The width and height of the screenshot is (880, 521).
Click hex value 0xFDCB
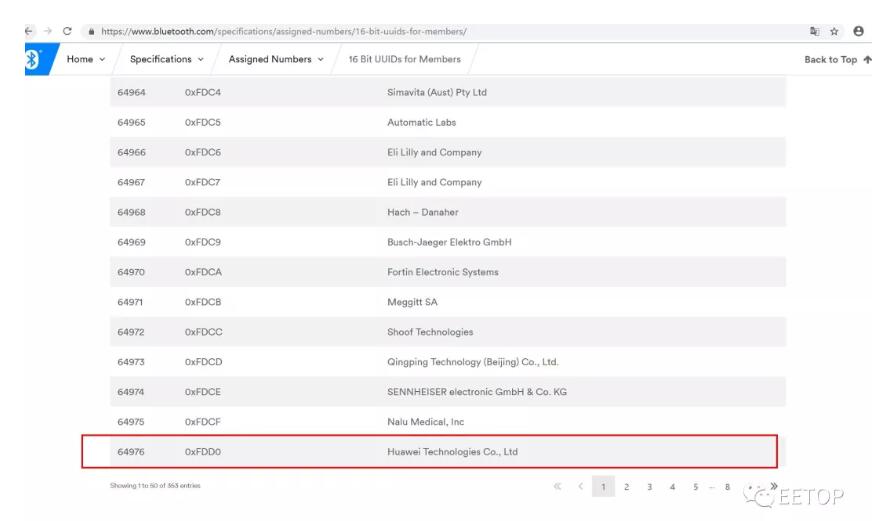tap(203, 302)
